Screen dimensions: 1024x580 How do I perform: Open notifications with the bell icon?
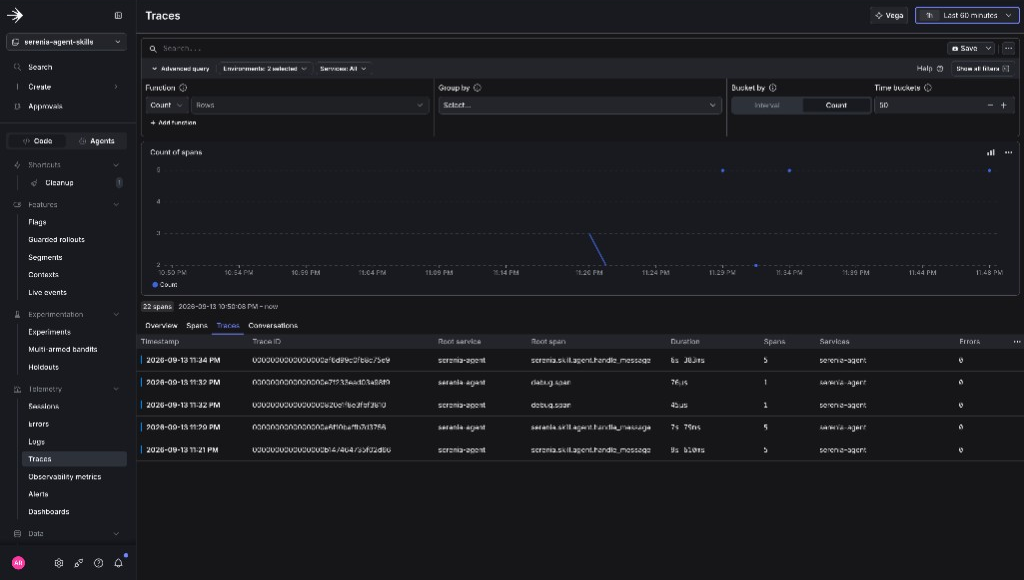118,562
